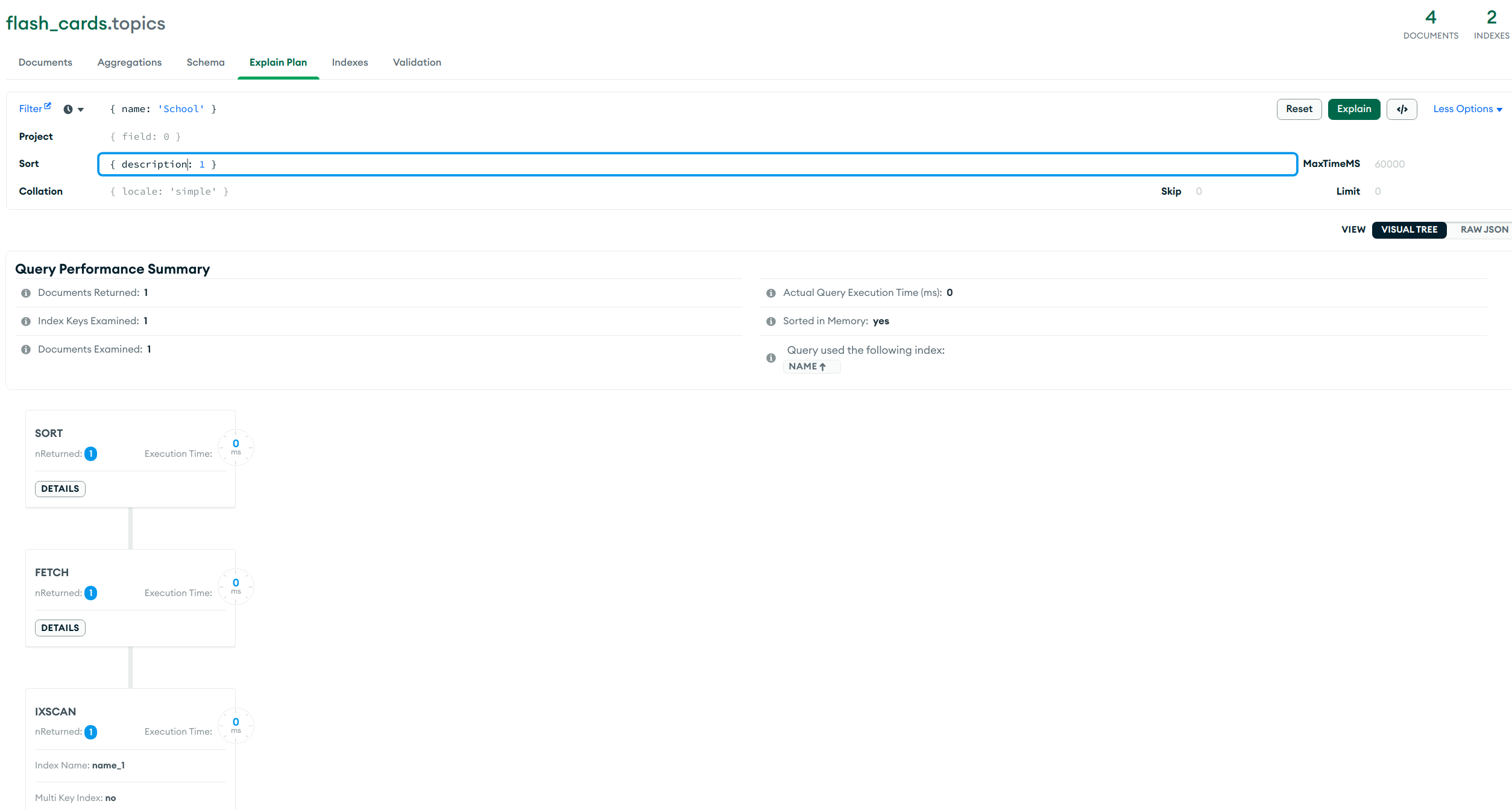Click the NAME index badge
1512x810 pixels.
(x=811, y=366)
